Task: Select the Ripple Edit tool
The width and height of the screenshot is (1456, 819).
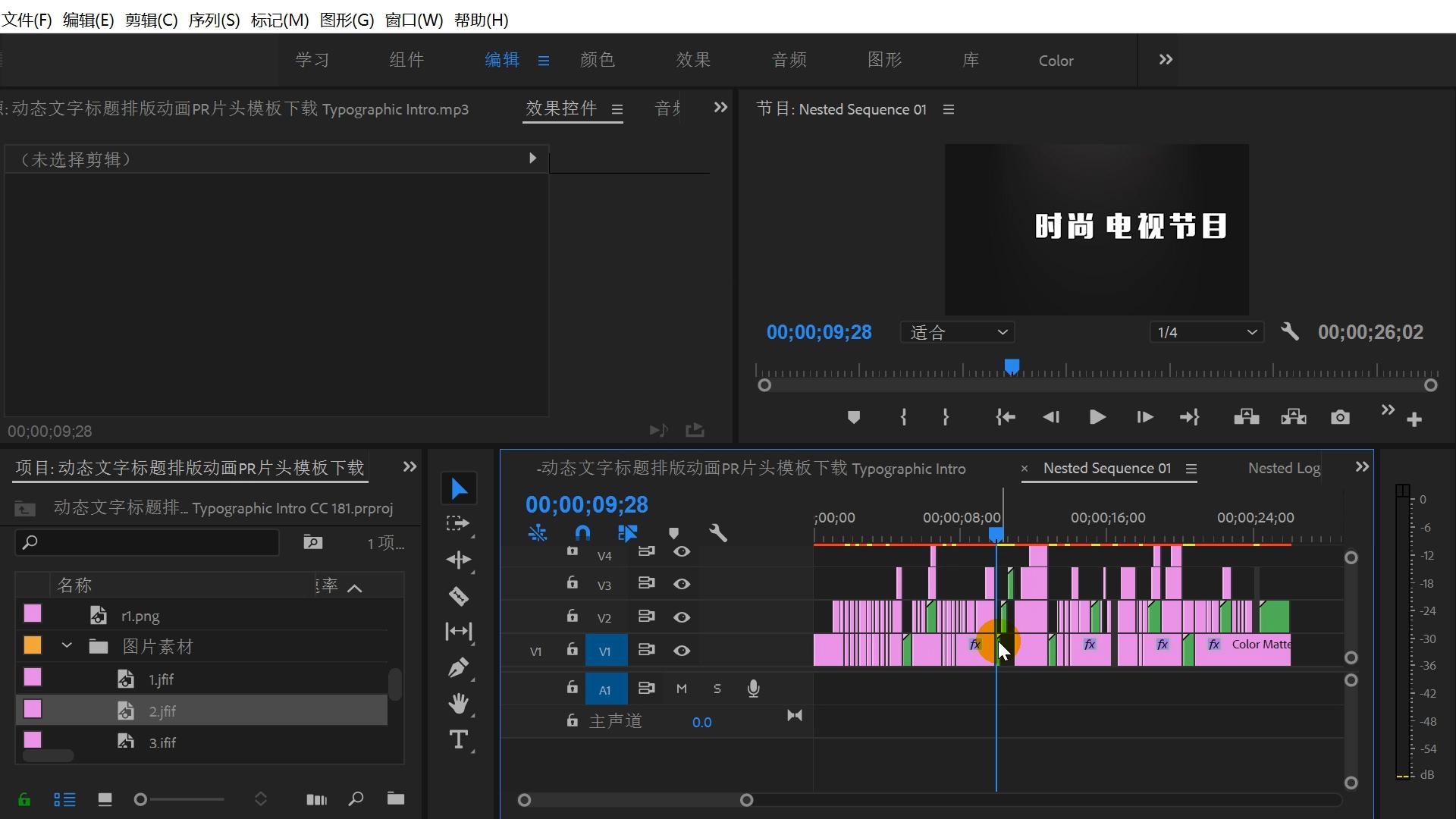Action: pyautogui.click(x=459, y=560)
